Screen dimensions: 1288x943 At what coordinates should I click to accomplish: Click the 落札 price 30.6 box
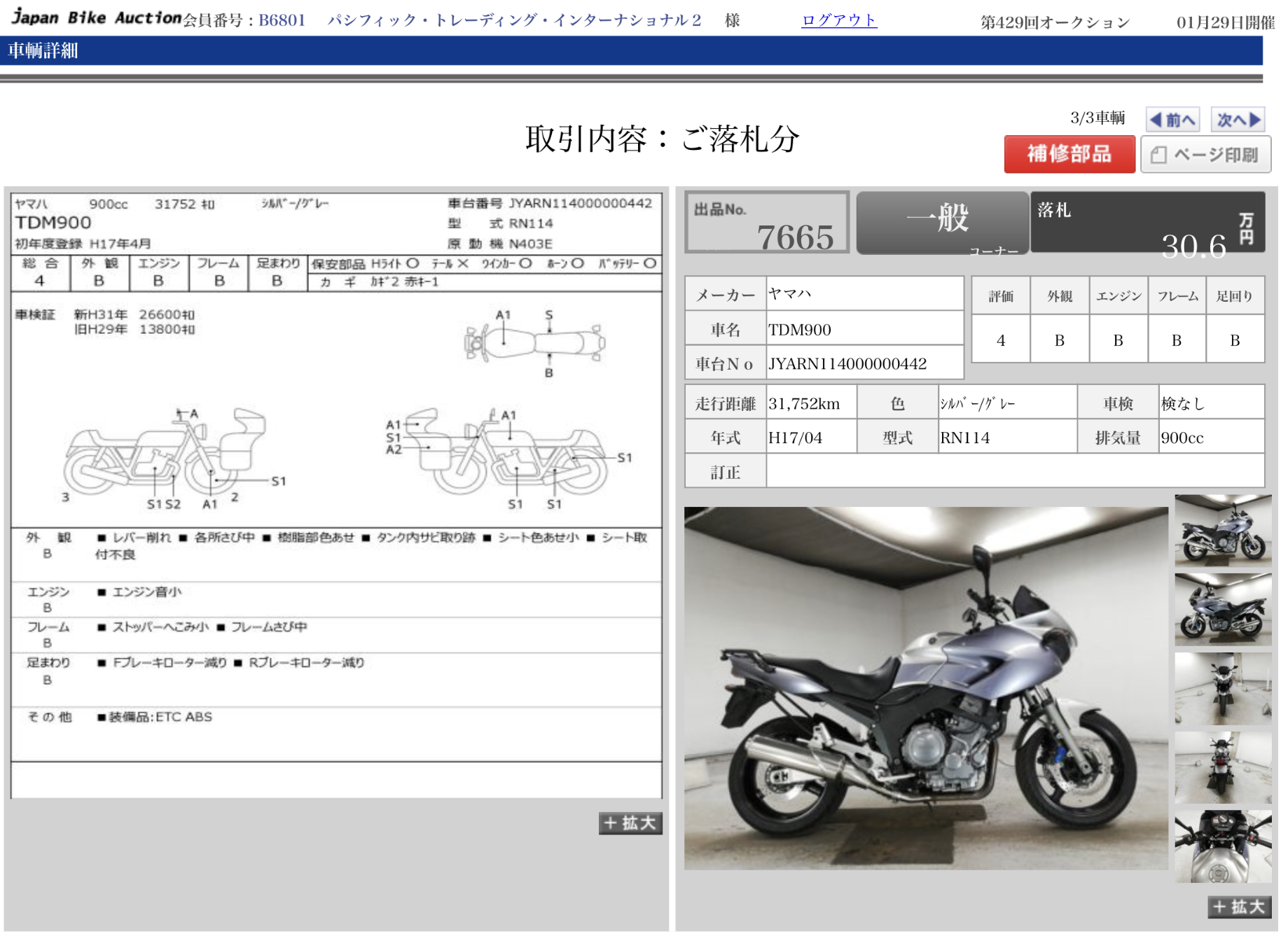1148,223
